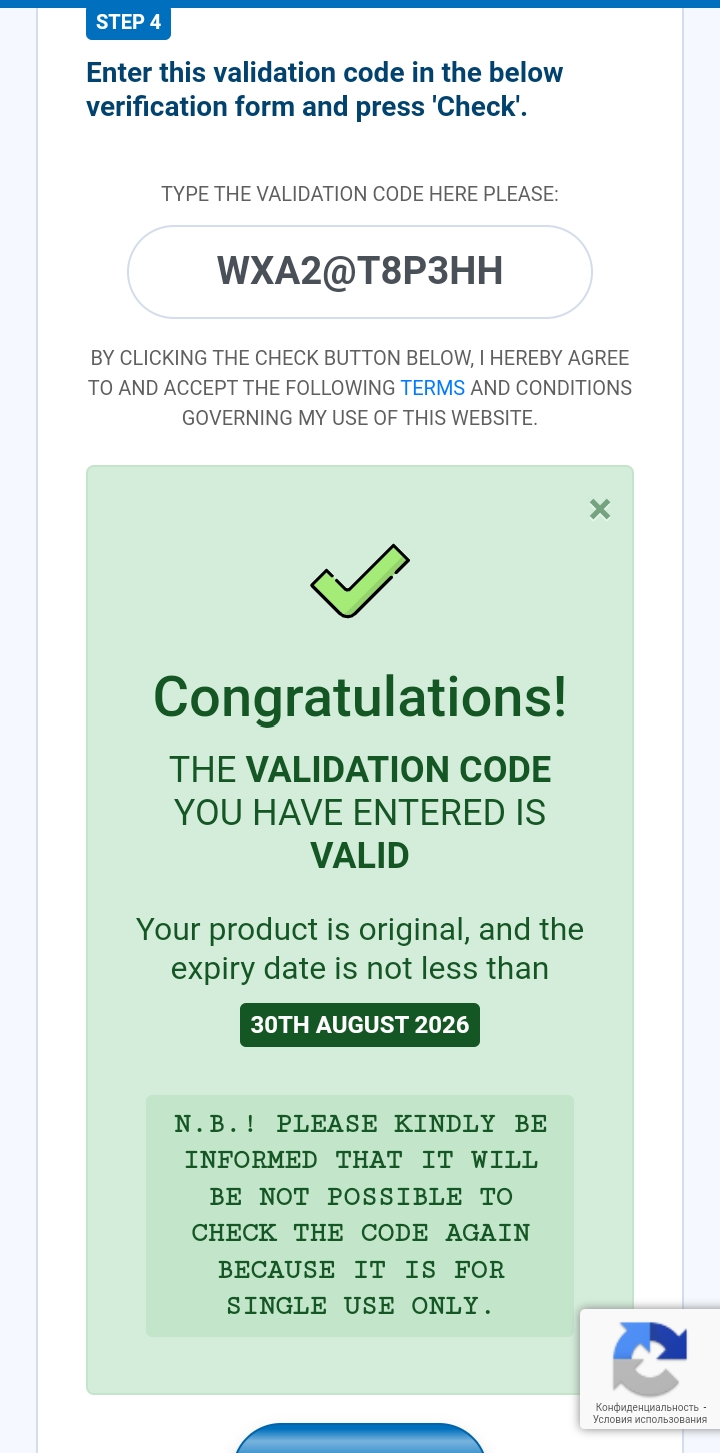Click the Congratulations! heading
This screenshot has width=720, height=1453.
coord(360,697)
